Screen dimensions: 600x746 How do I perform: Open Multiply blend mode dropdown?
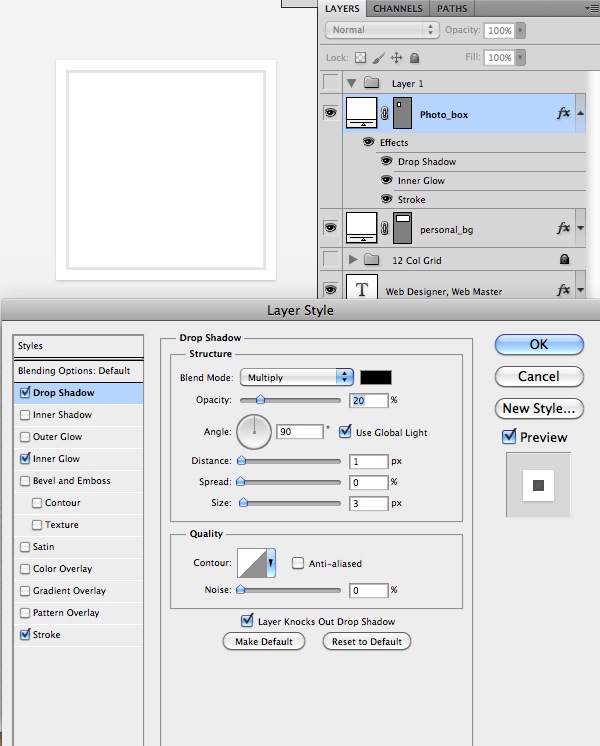[x=296, y=377]
